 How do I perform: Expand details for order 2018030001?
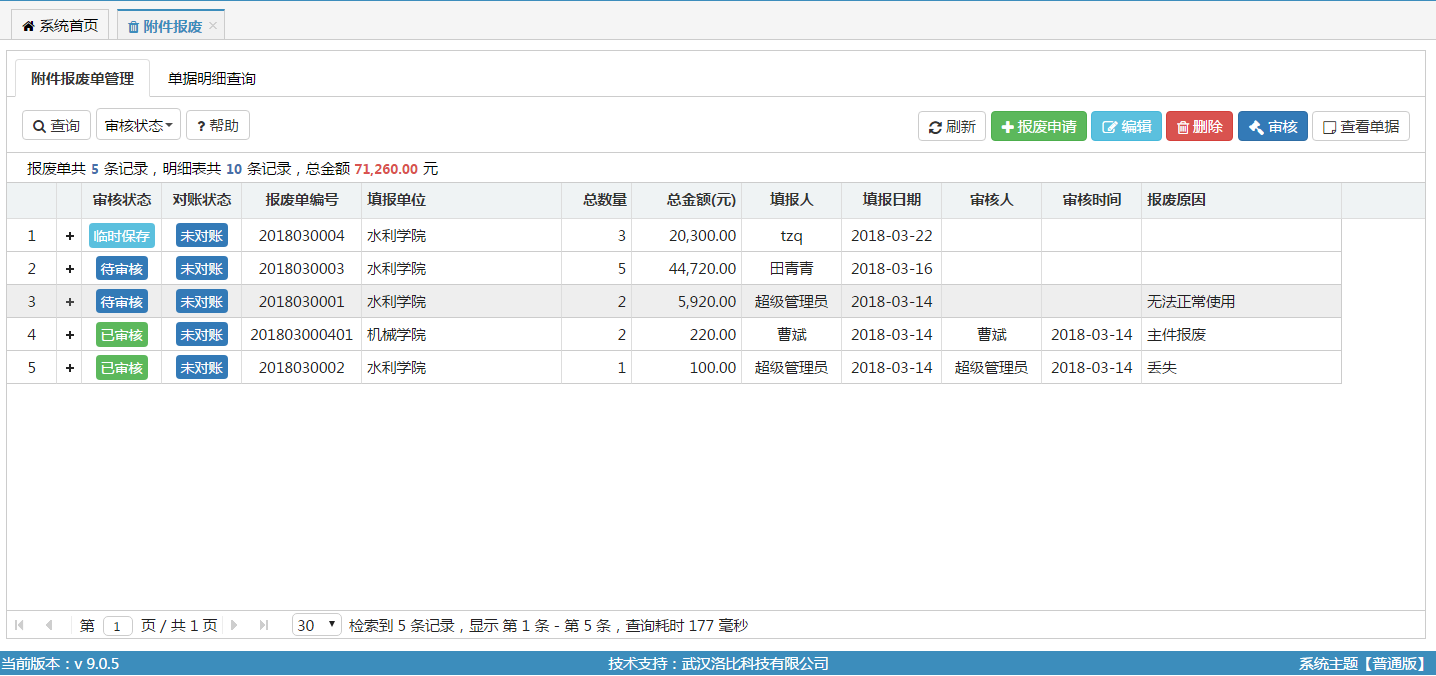pyautogui.click(x=69, y=302)
